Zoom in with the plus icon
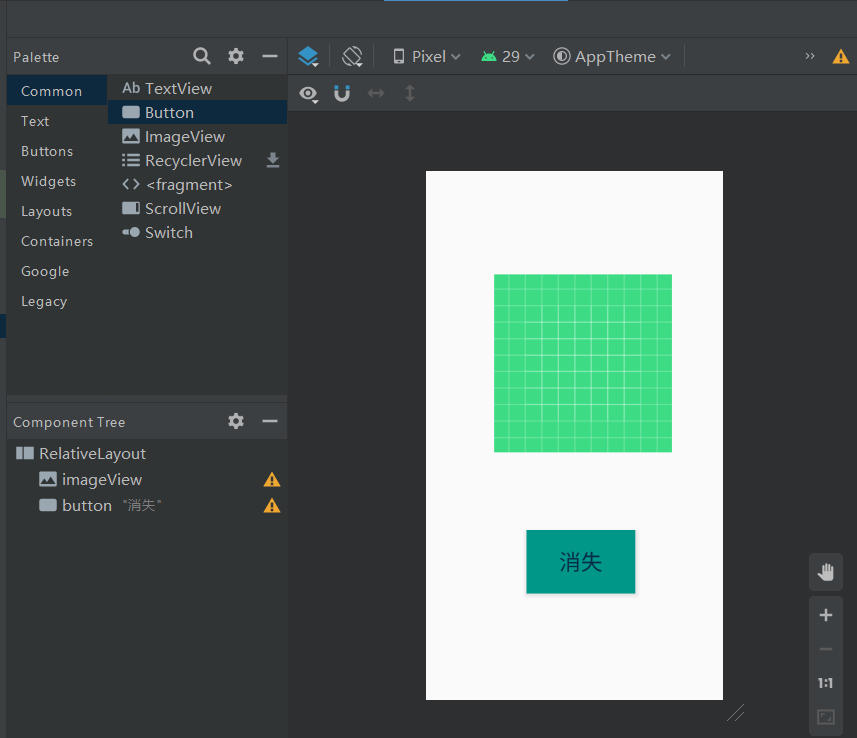Screen dimensions: 857x738 826,615
